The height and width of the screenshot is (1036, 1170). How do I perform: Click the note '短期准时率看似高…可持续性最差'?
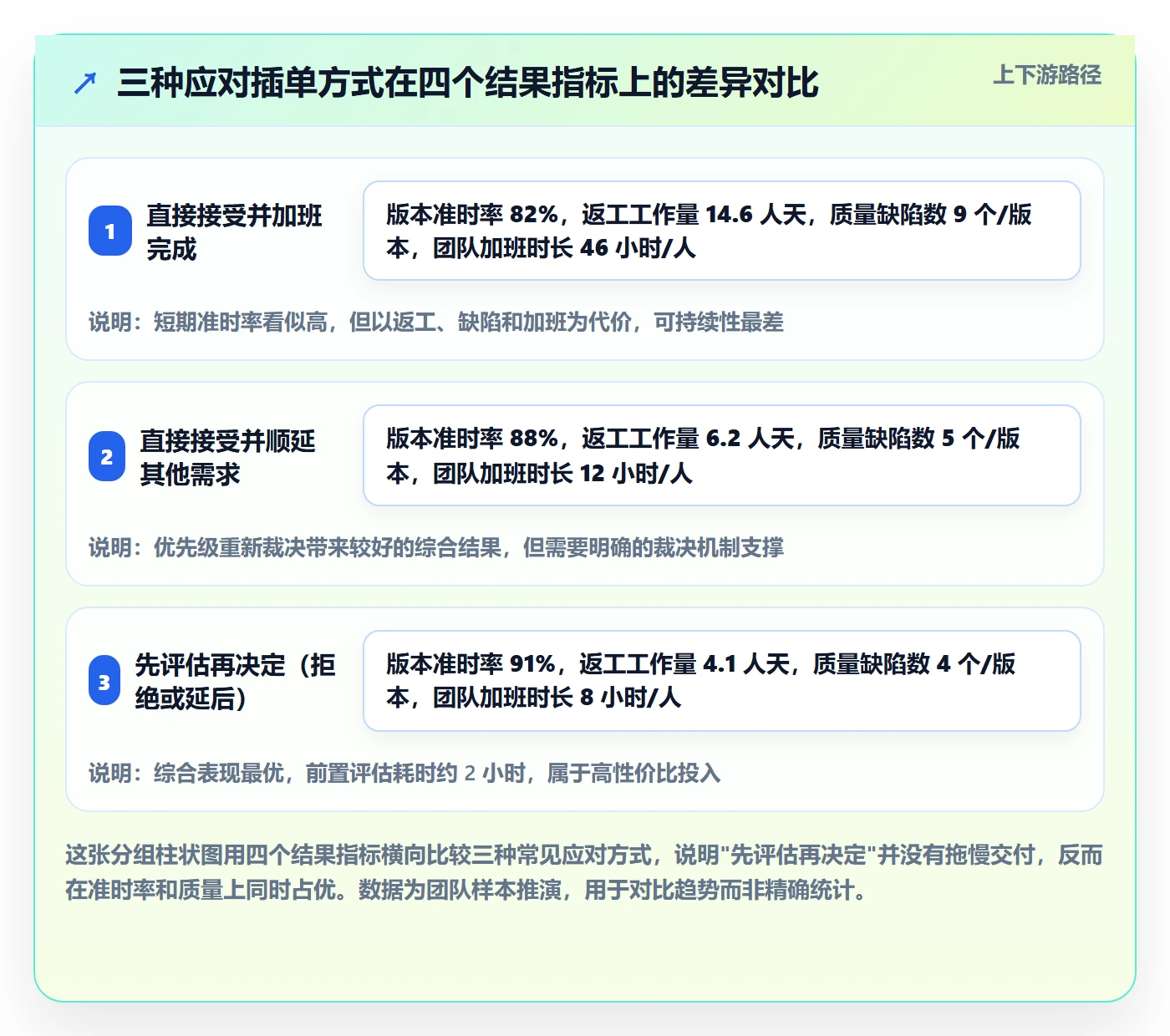point(436,322)
